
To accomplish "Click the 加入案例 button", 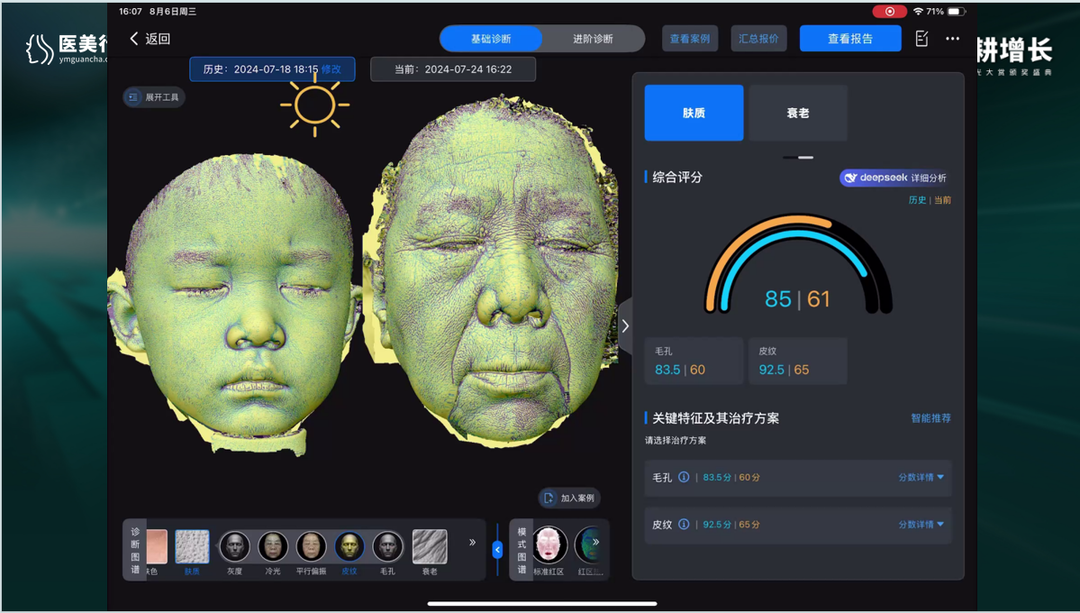I will pyautogui.click(x=571, y=498).
